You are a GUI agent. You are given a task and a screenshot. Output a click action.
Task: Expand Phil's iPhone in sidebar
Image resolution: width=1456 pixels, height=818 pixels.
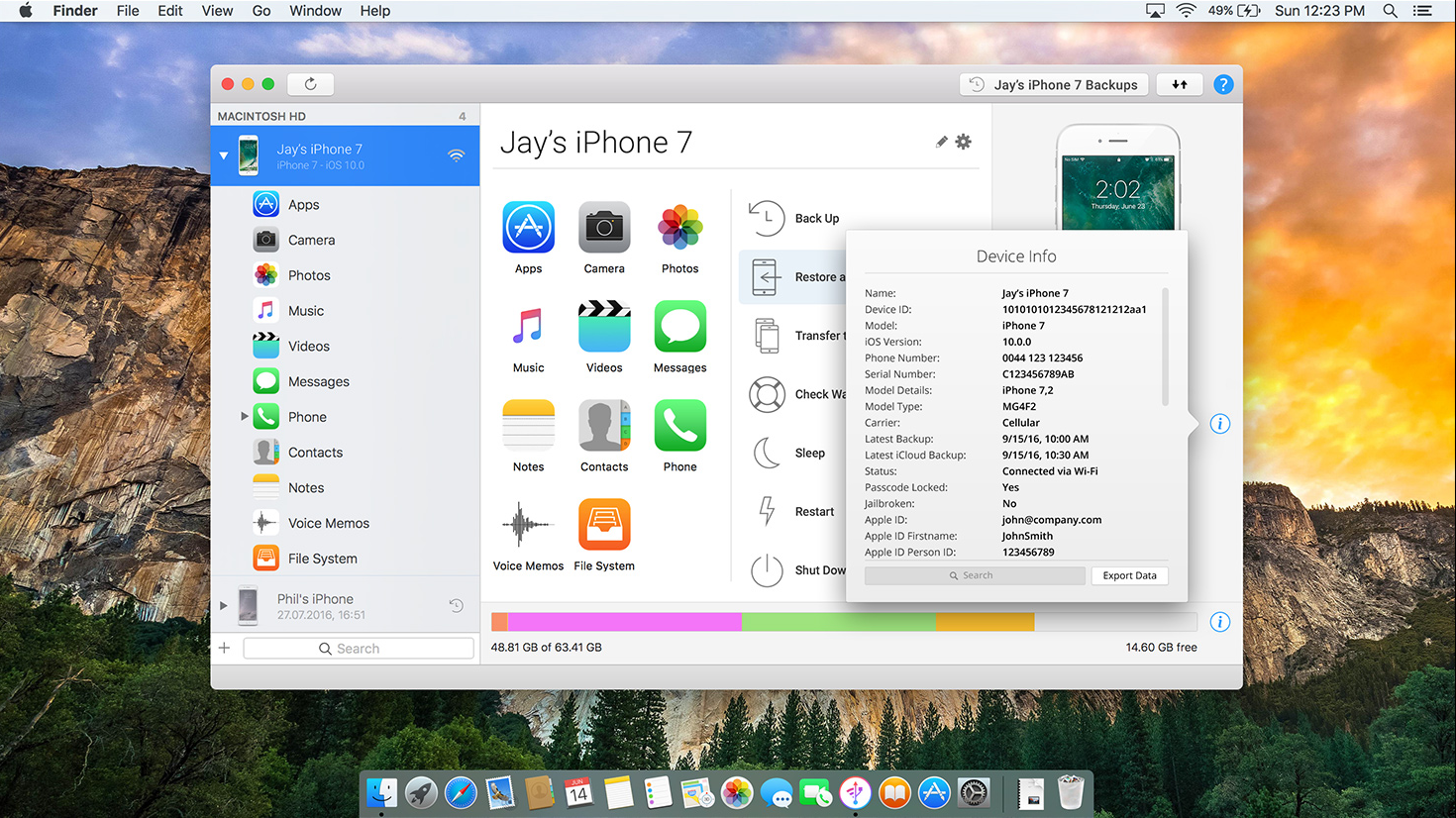coord(224,605)
